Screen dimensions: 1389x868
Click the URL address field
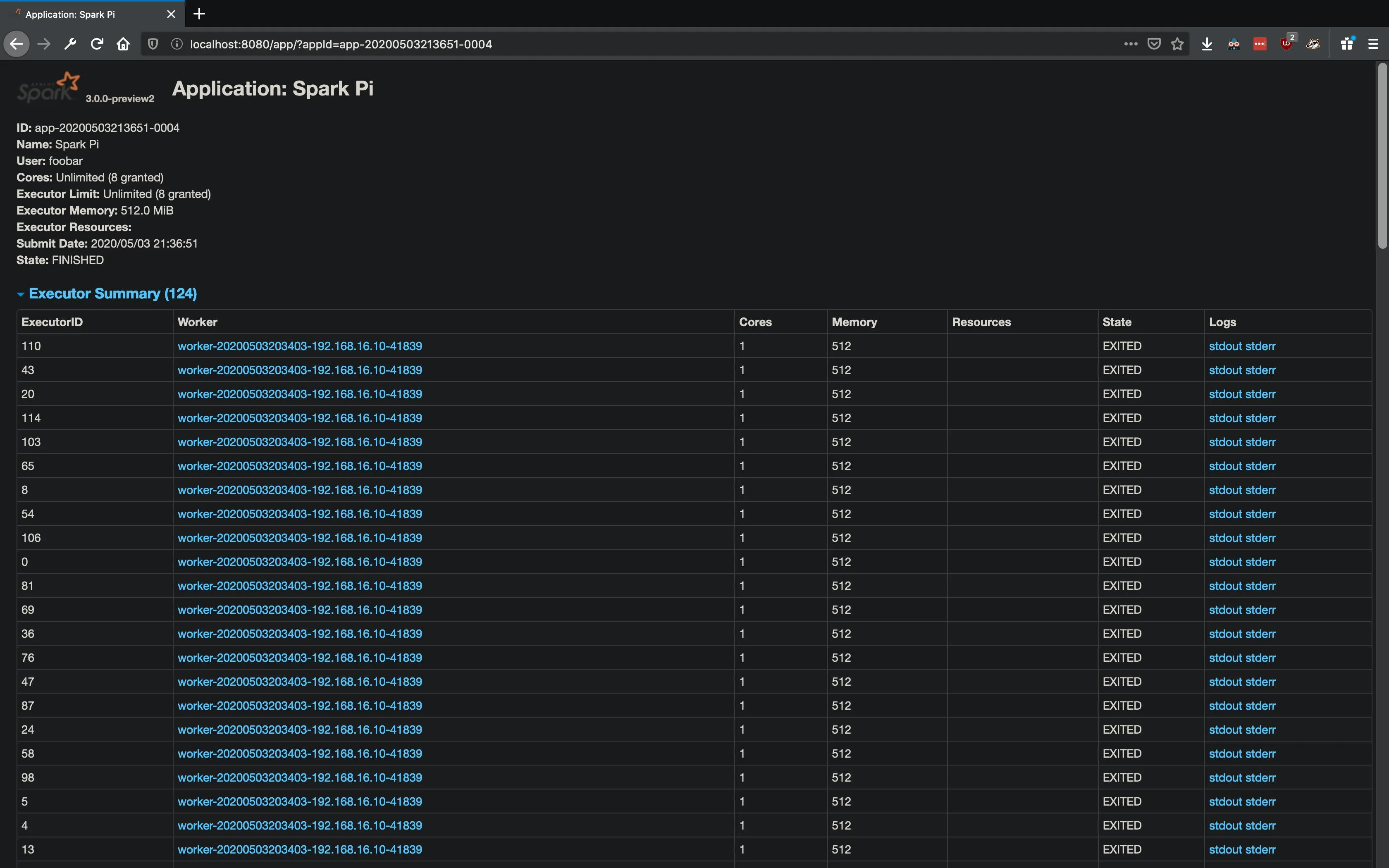coord(631,44)
